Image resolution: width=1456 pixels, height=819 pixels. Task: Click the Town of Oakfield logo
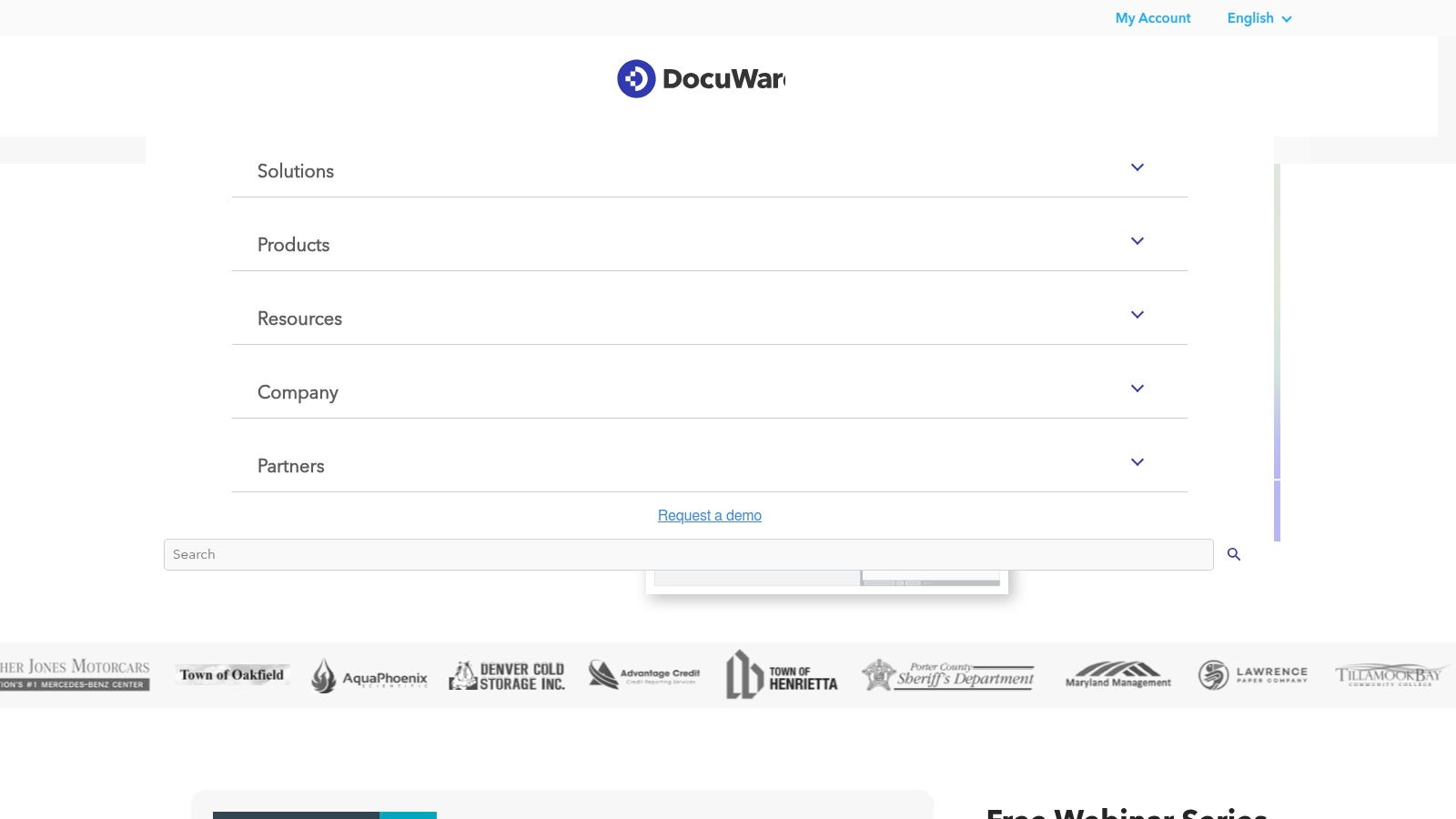click(x=232, y=674)
